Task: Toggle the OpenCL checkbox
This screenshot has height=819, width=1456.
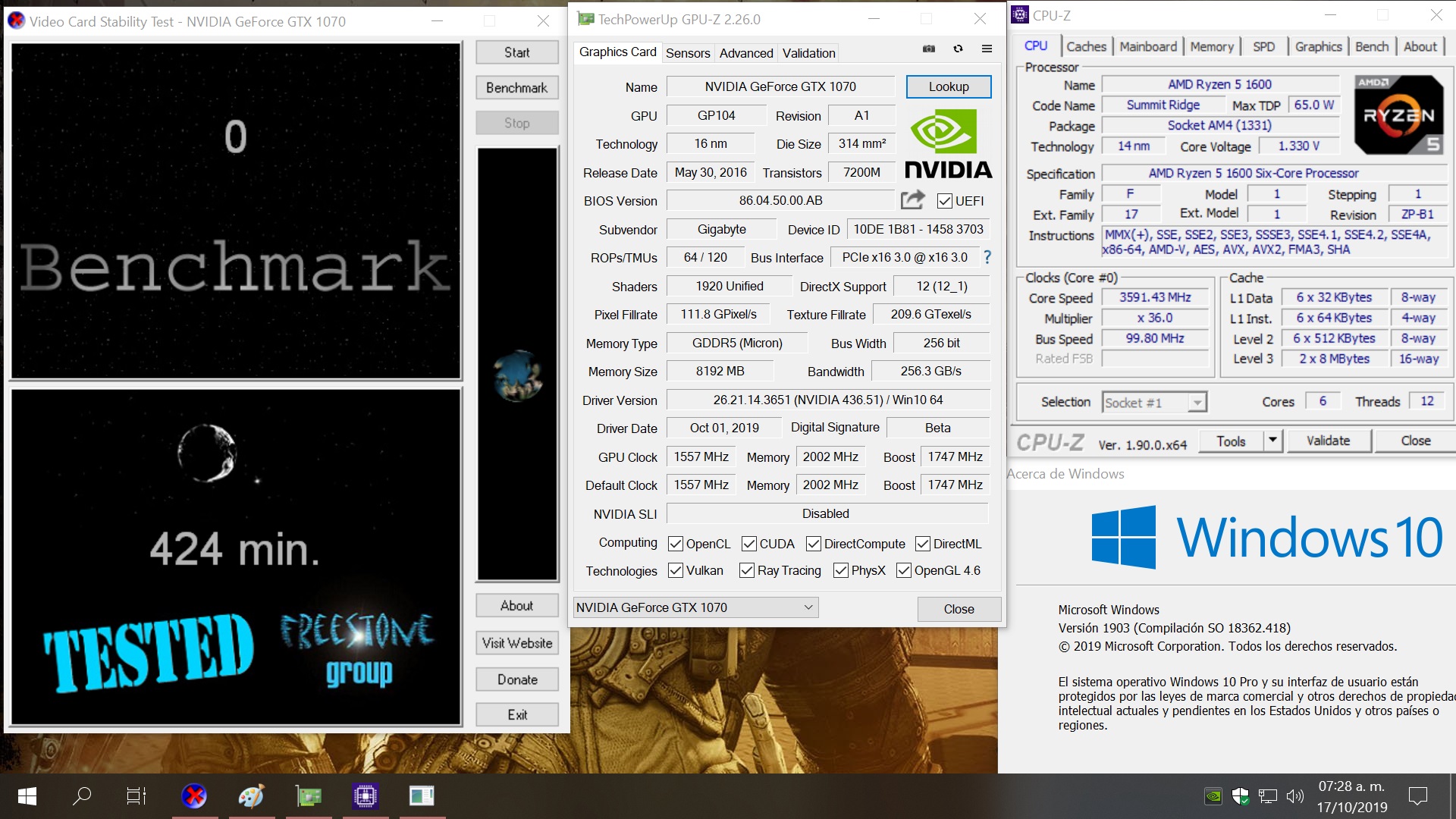Action: 676,544
